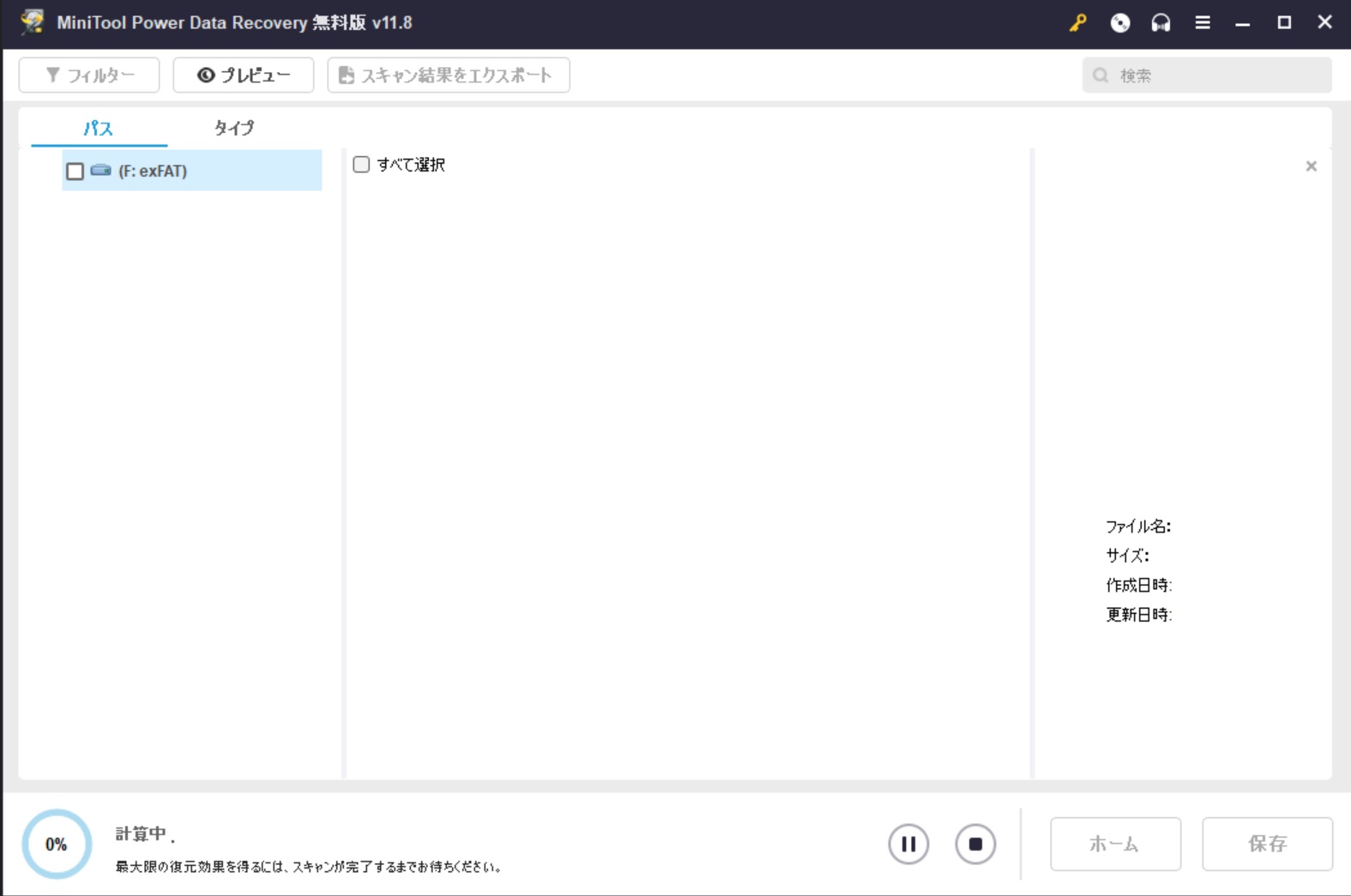1351x896 pixels.
Task: Switch to the パス tab
Action: point(99,129)
